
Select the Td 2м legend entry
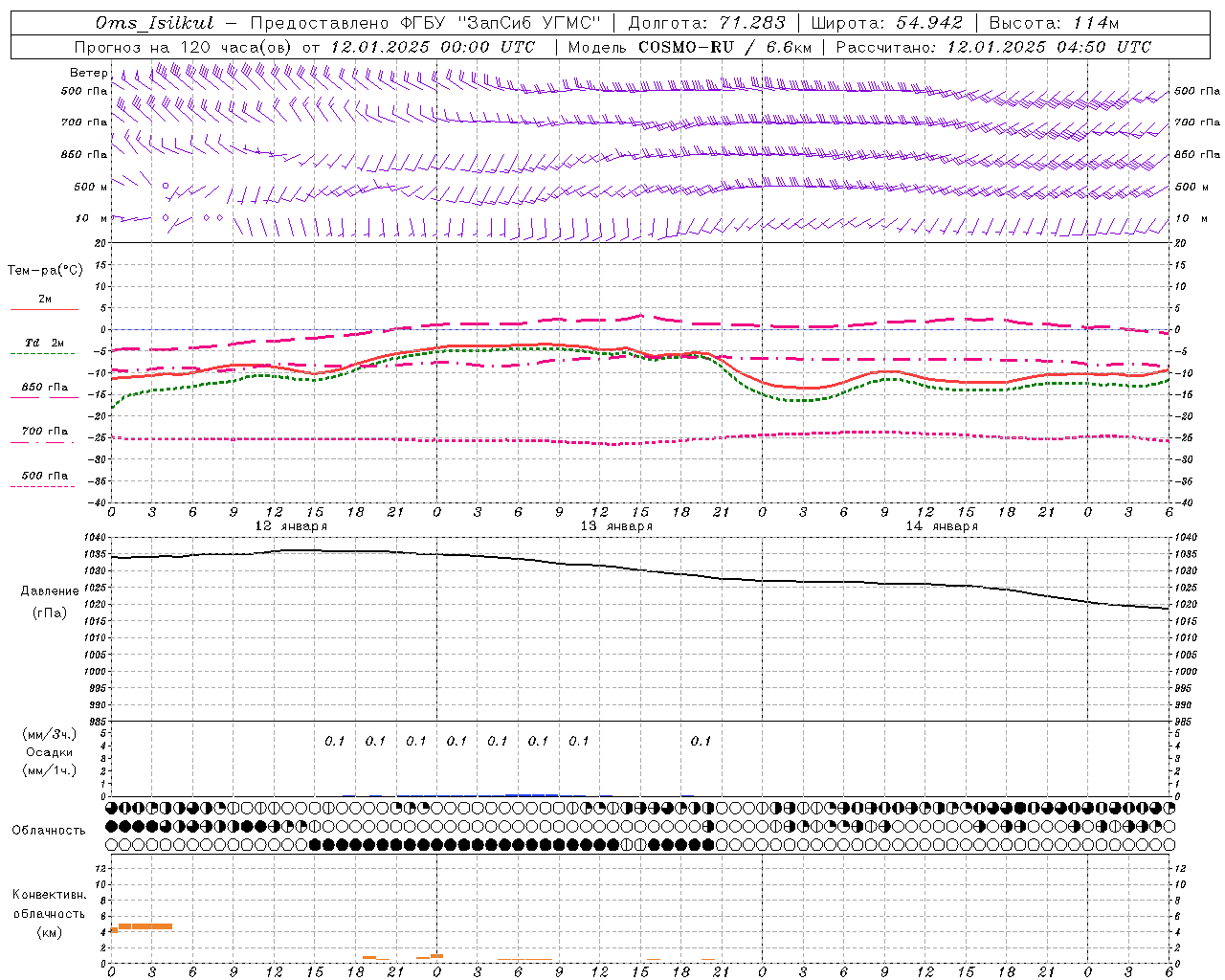[45, 343]
